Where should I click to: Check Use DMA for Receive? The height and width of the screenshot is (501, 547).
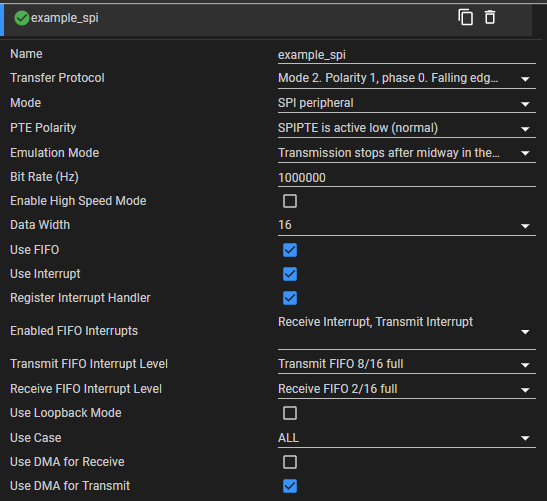[290, 462]
